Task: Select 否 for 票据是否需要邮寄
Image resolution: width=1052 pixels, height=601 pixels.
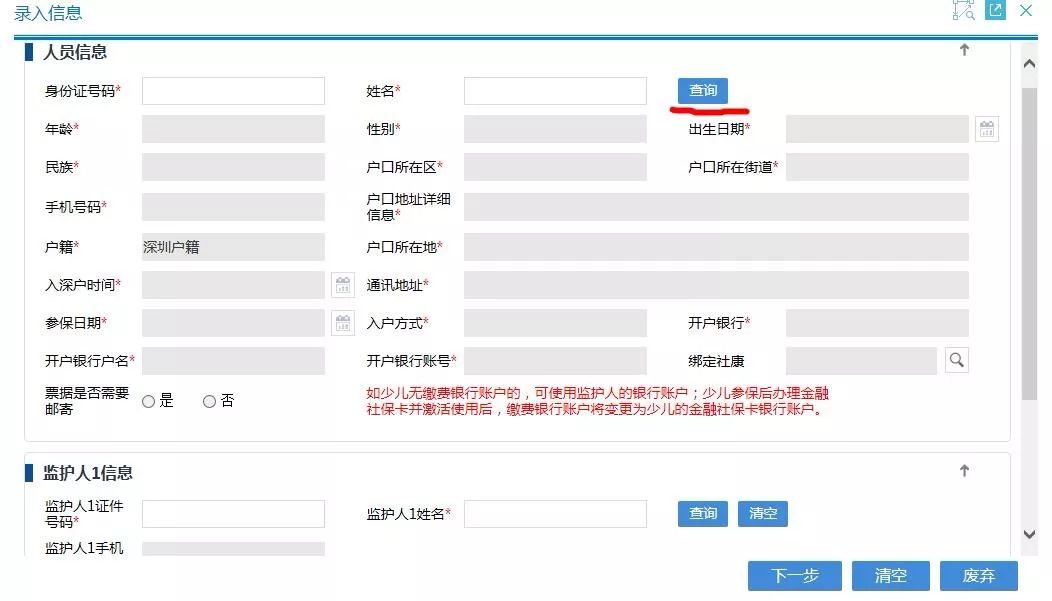Action: [209, 401]
